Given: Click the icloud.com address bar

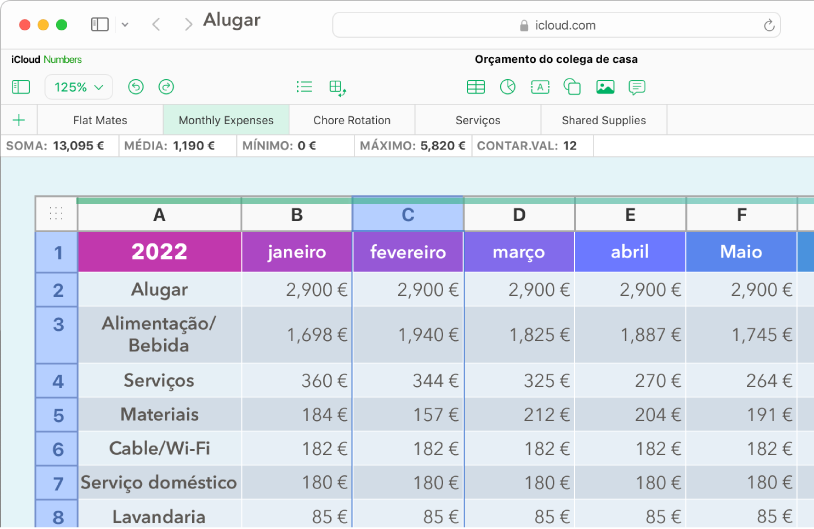Looking at the screenshot, I should [556, 25].
